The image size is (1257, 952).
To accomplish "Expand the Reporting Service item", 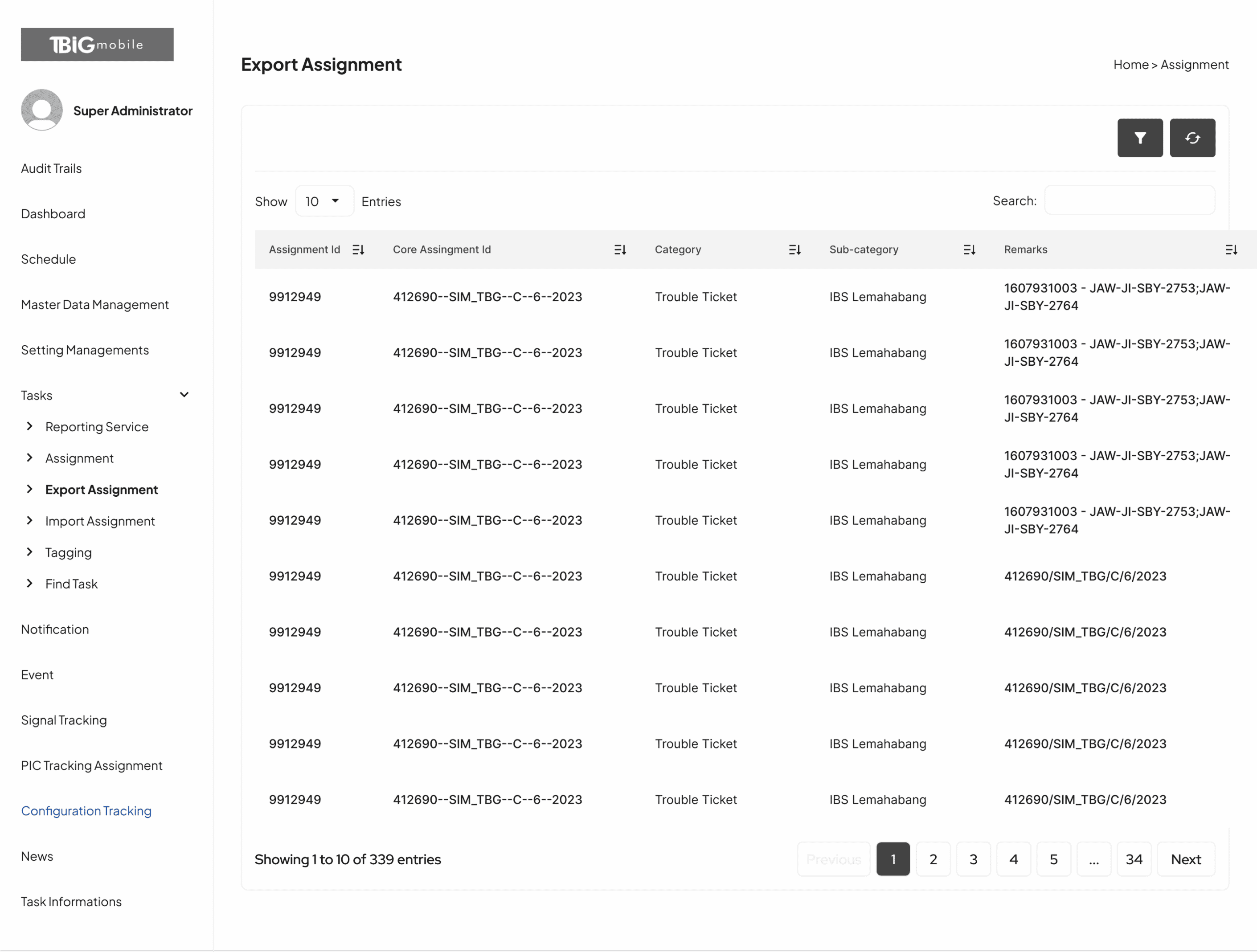I will pyautogui.click(x=97, y=426).
